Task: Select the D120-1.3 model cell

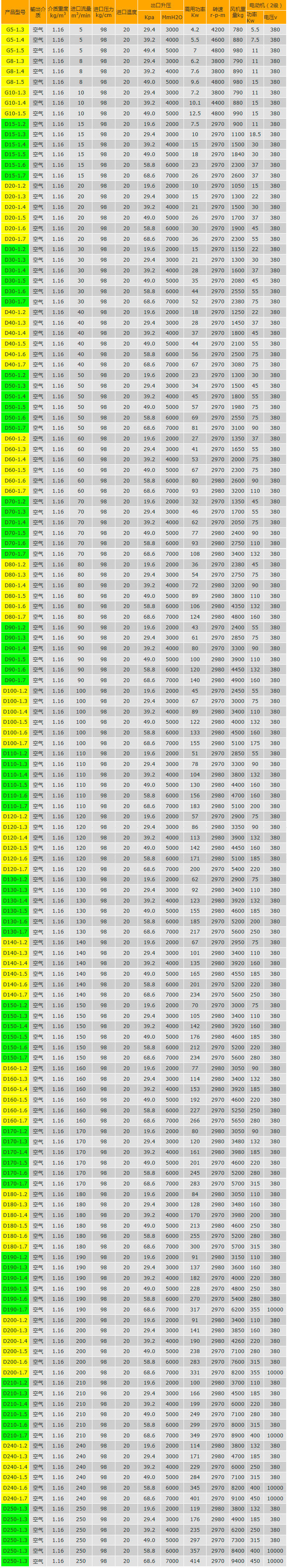Action: click(15, 827)
